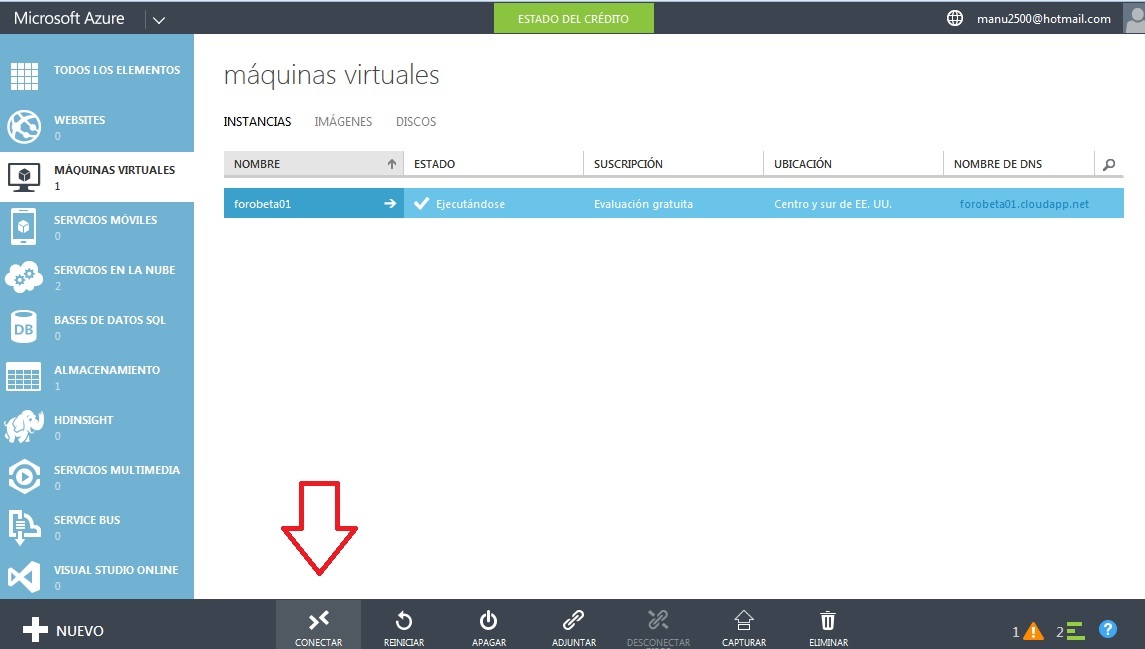This screenshot has height=649, width=1145.
Task: Click the Reiniciar restart icon
Action: 404,621
